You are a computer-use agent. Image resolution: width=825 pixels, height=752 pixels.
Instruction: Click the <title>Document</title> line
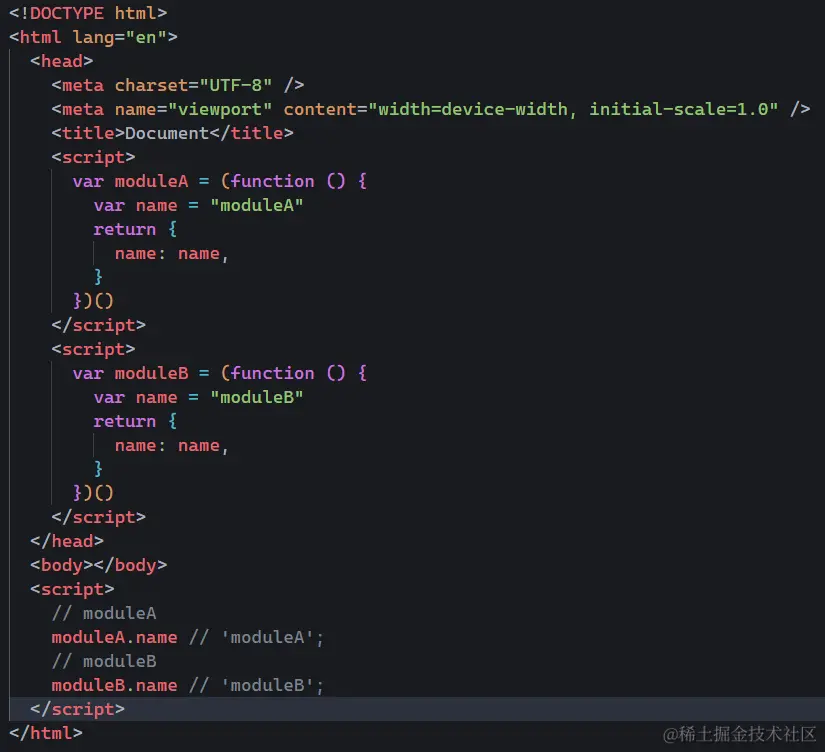(x=173, y=133)
